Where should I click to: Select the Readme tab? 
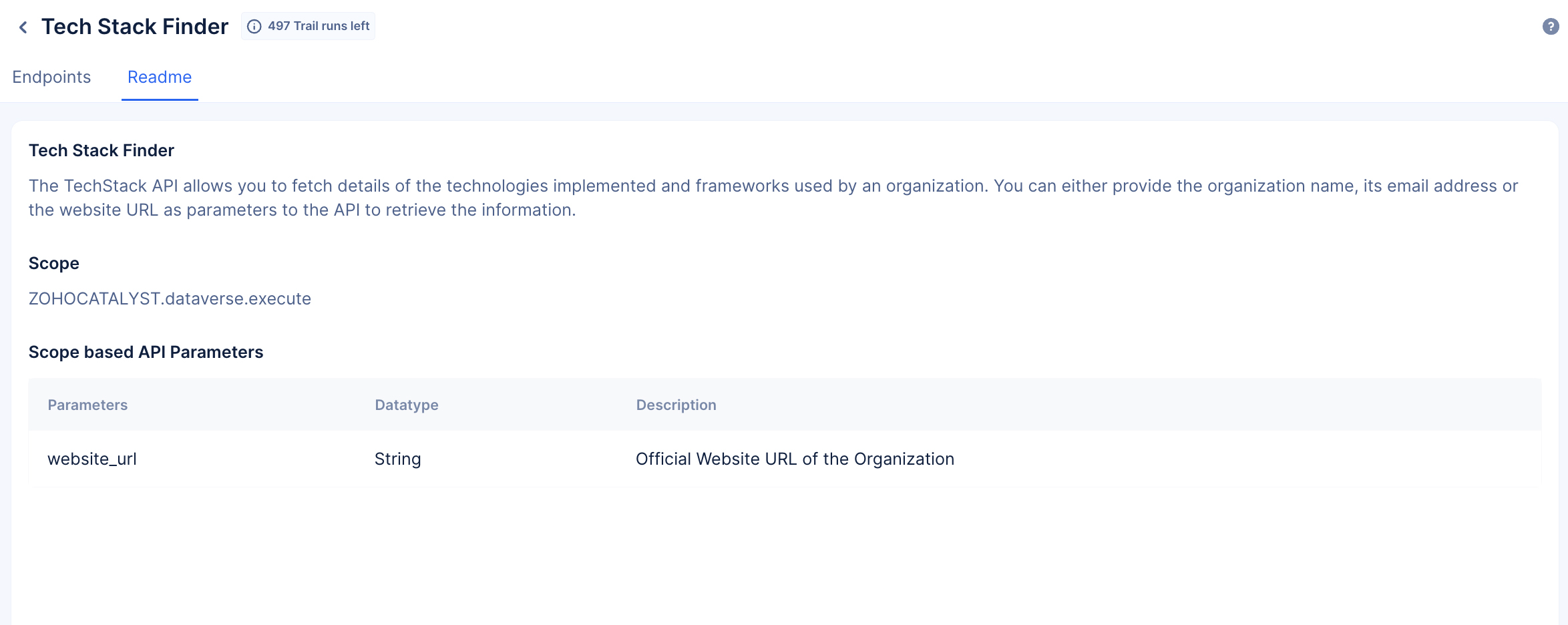click(x=160, y=77)
